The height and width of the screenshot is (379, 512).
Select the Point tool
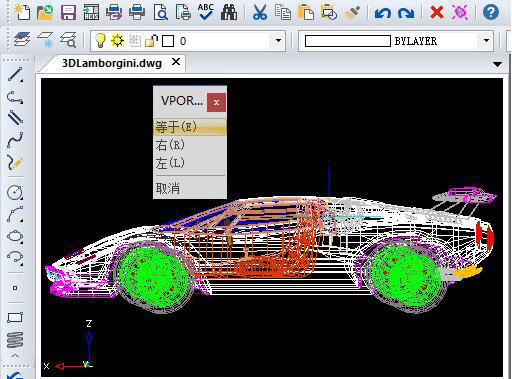coord(15,288)
